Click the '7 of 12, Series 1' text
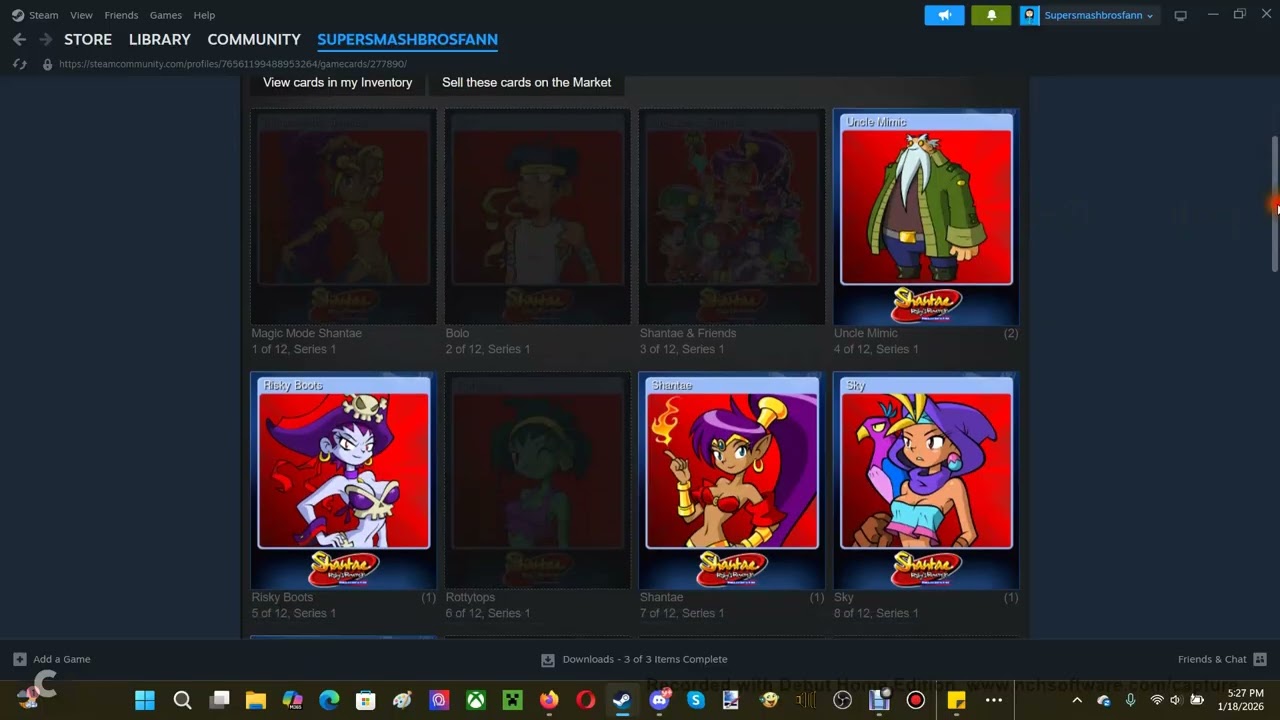The image size is (1280, 720). pos(682,613)
